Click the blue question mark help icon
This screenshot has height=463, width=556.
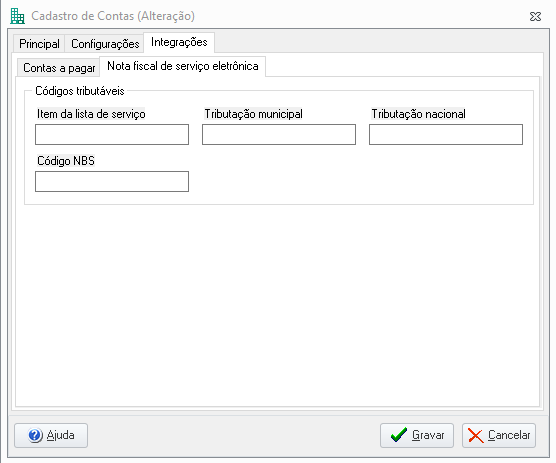pyautogui.click(x=35, y=435)
